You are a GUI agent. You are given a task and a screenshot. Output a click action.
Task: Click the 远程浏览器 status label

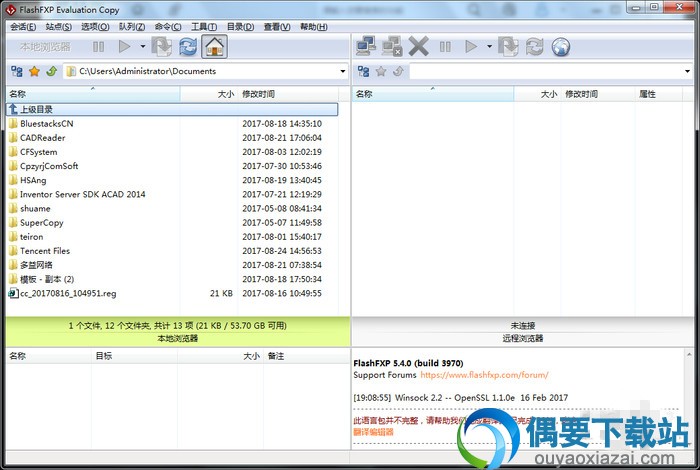pos(523,338)
